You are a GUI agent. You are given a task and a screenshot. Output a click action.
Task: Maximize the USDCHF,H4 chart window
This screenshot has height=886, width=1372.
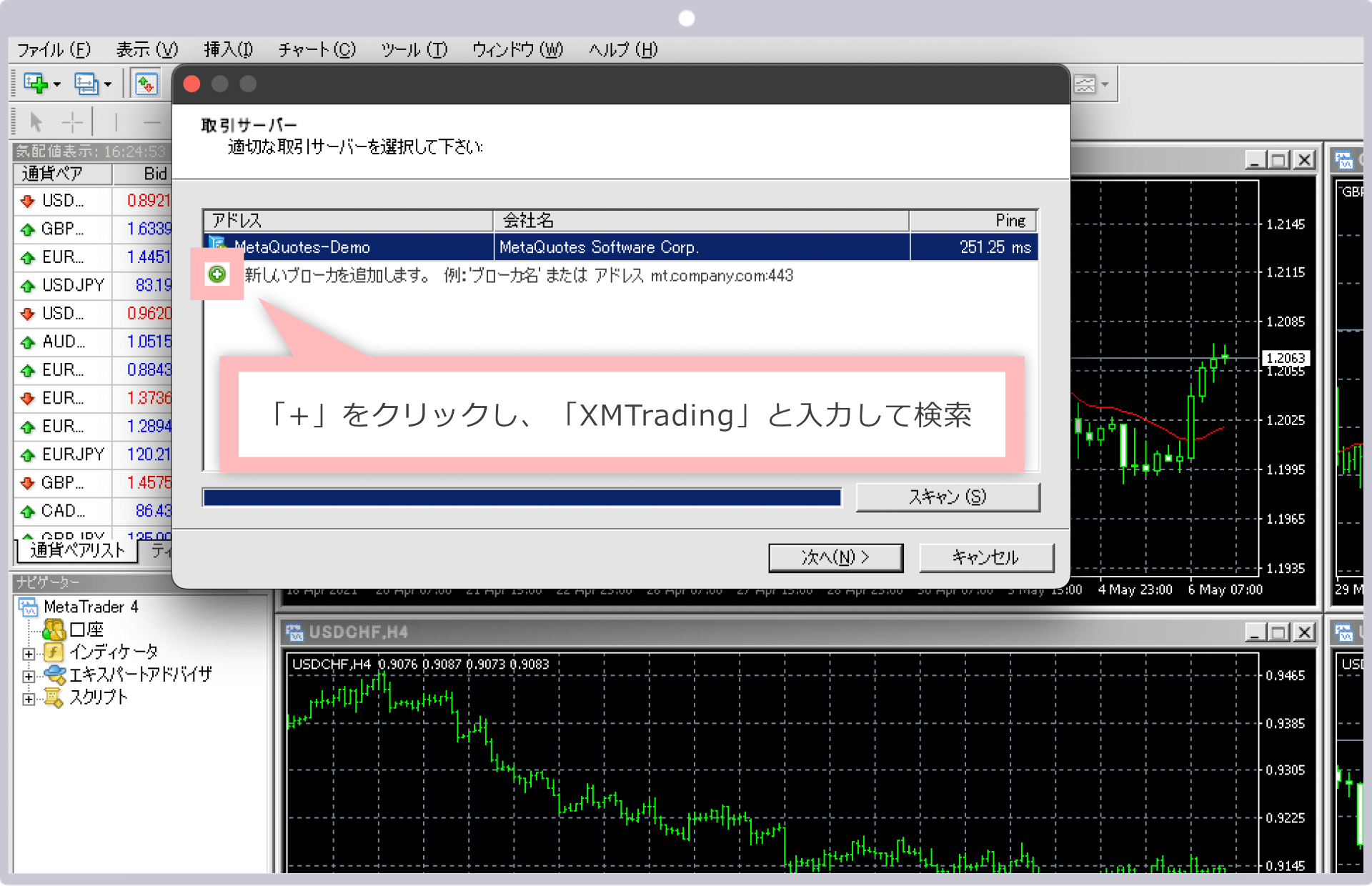click(1279, 632)
